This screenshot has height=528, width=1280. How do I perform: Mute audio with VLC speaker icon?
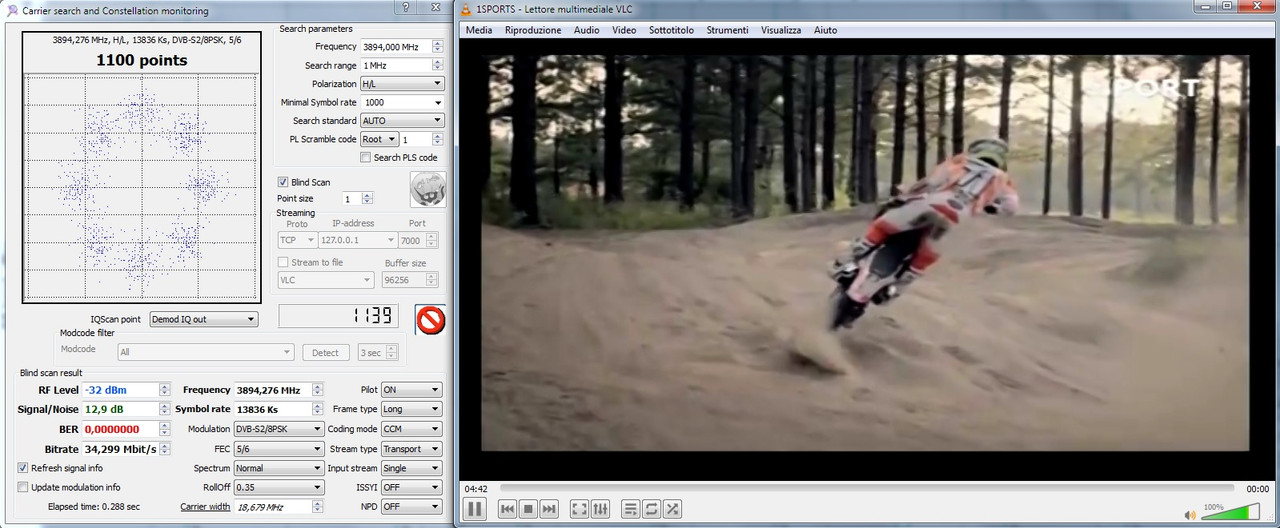1189,515
